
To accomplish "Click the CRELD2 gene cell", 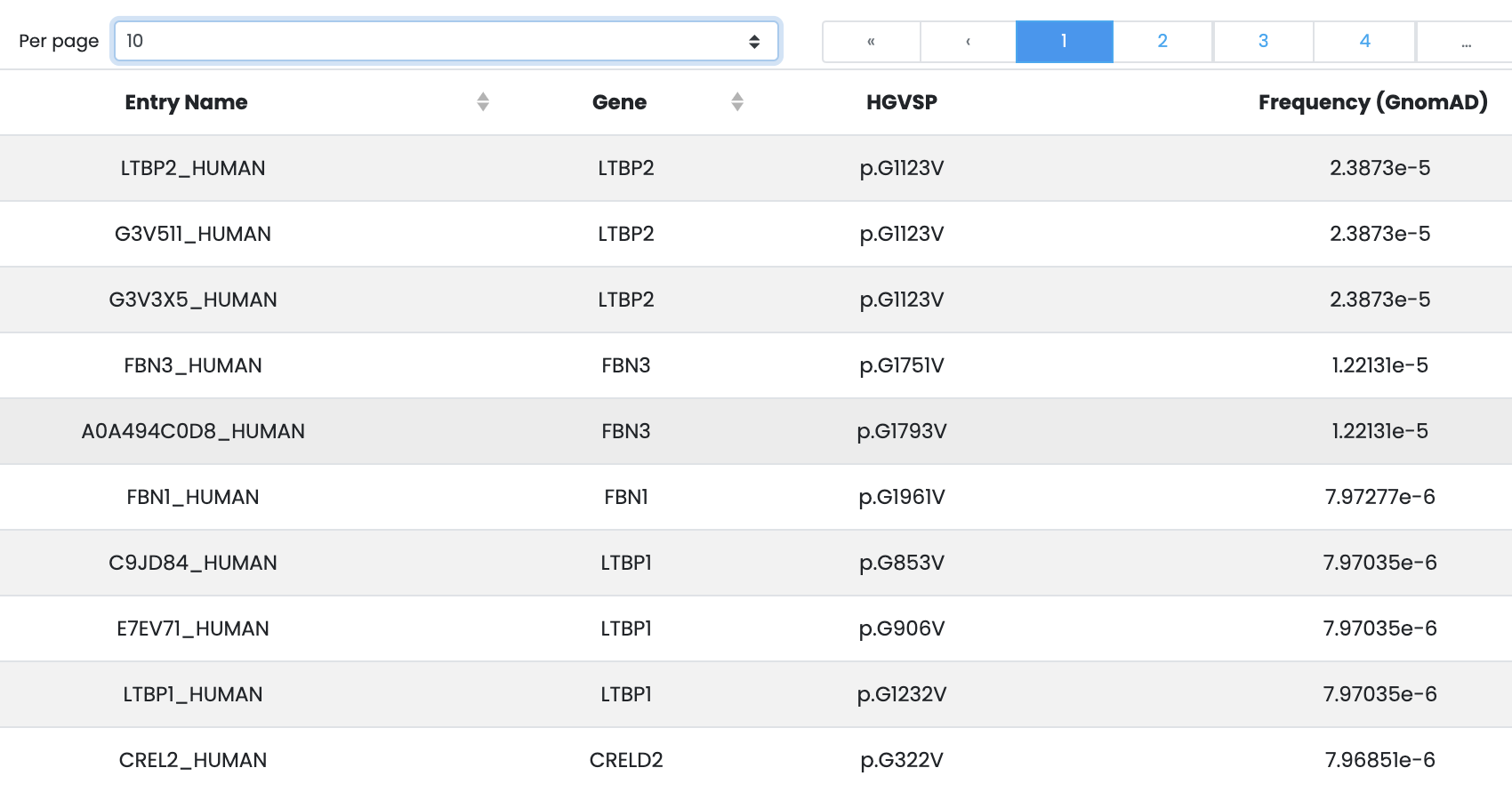I will tap(626, 760).
